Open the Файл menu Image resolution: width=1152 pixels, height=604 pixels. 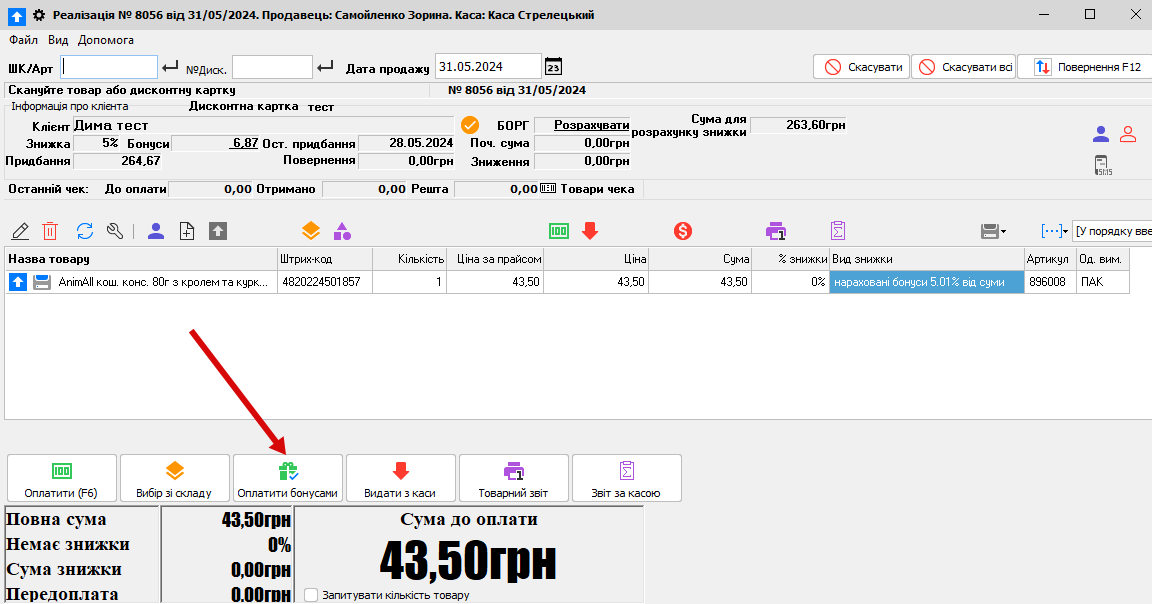tap(24, 40)
